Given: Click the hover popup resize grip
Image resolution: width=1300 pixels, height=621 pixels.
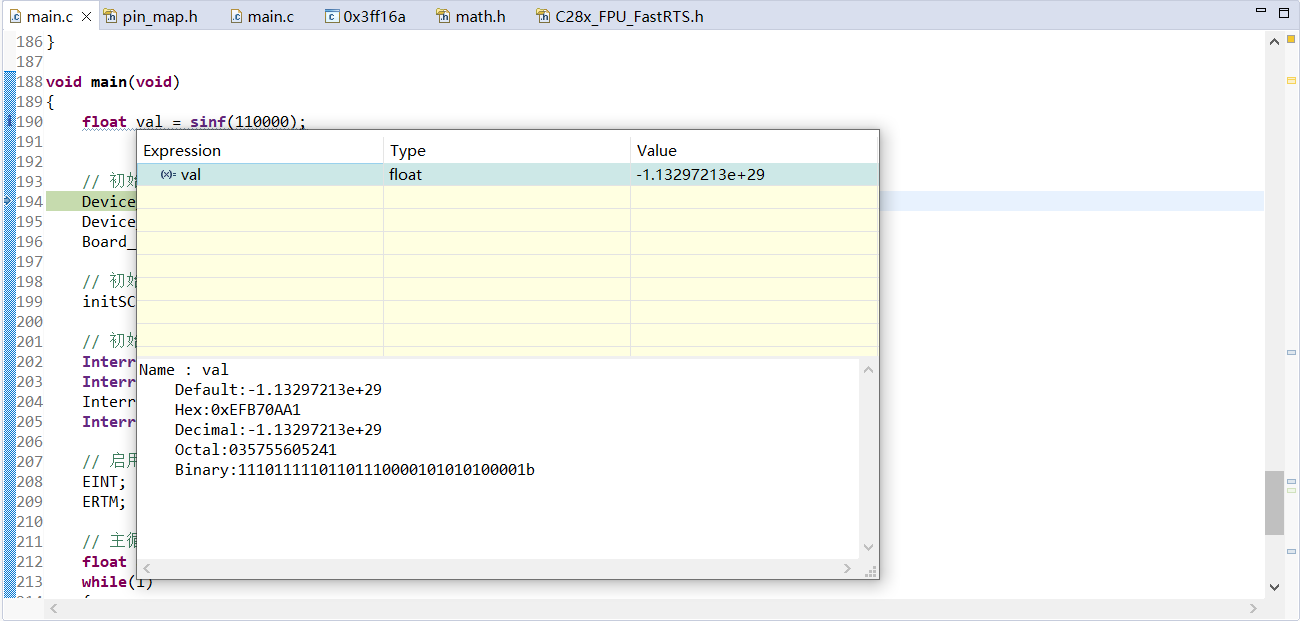Looking at the screenshot, I should coord(871,571).
